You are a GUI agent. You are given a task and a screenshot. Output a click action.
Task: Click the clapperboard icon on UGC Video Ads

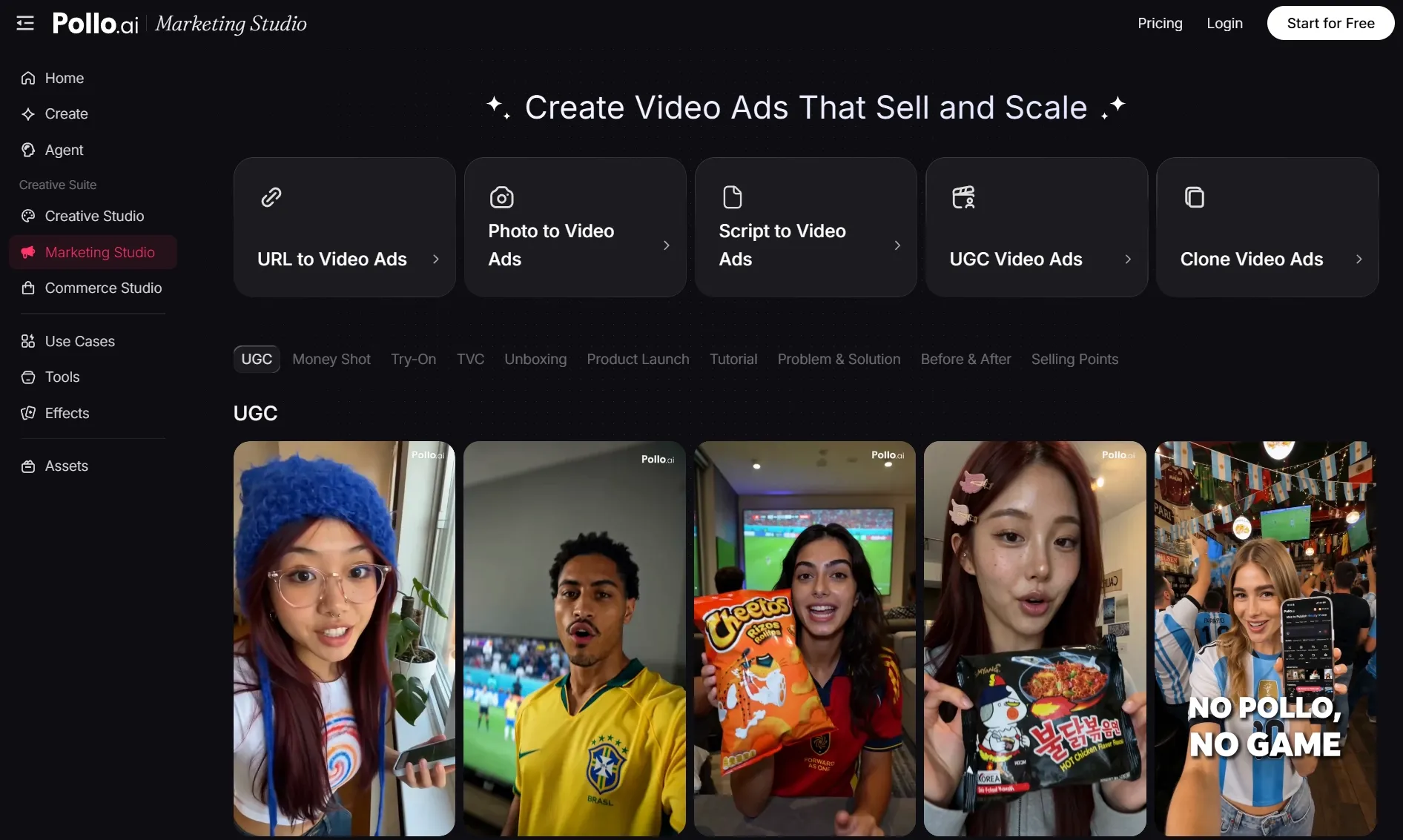coord(963,197)
